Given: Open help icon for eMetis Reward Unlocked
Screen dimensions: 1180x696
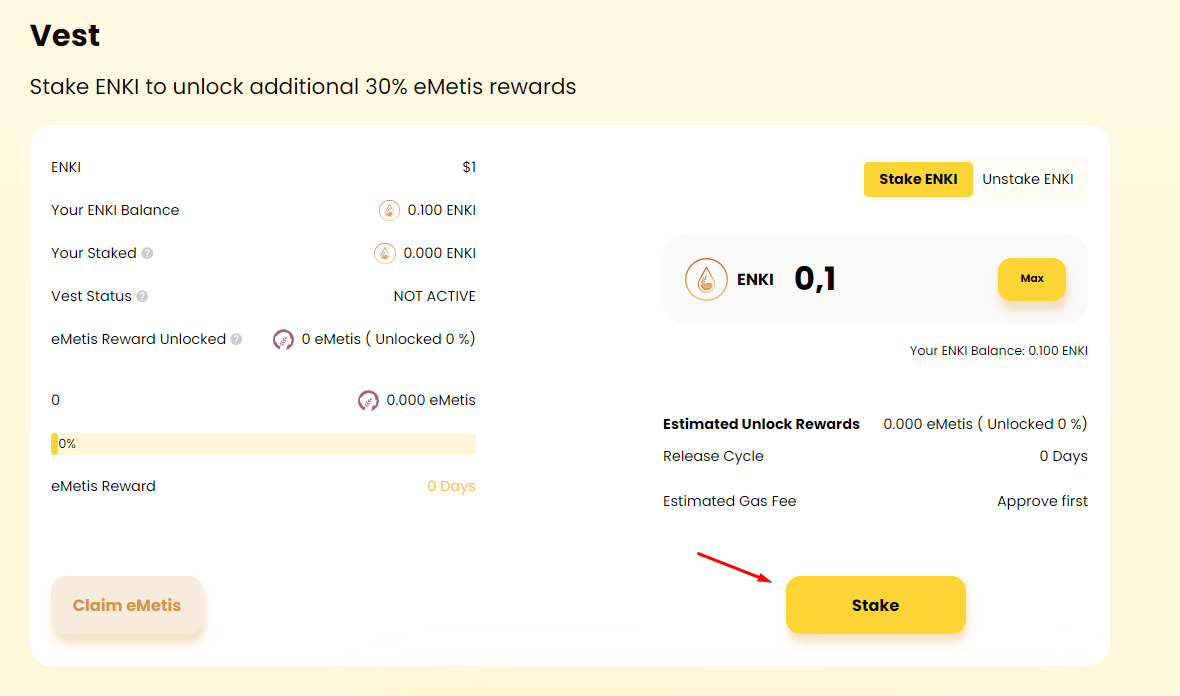Looking at the screenshot, I should [x=236, y=340].
